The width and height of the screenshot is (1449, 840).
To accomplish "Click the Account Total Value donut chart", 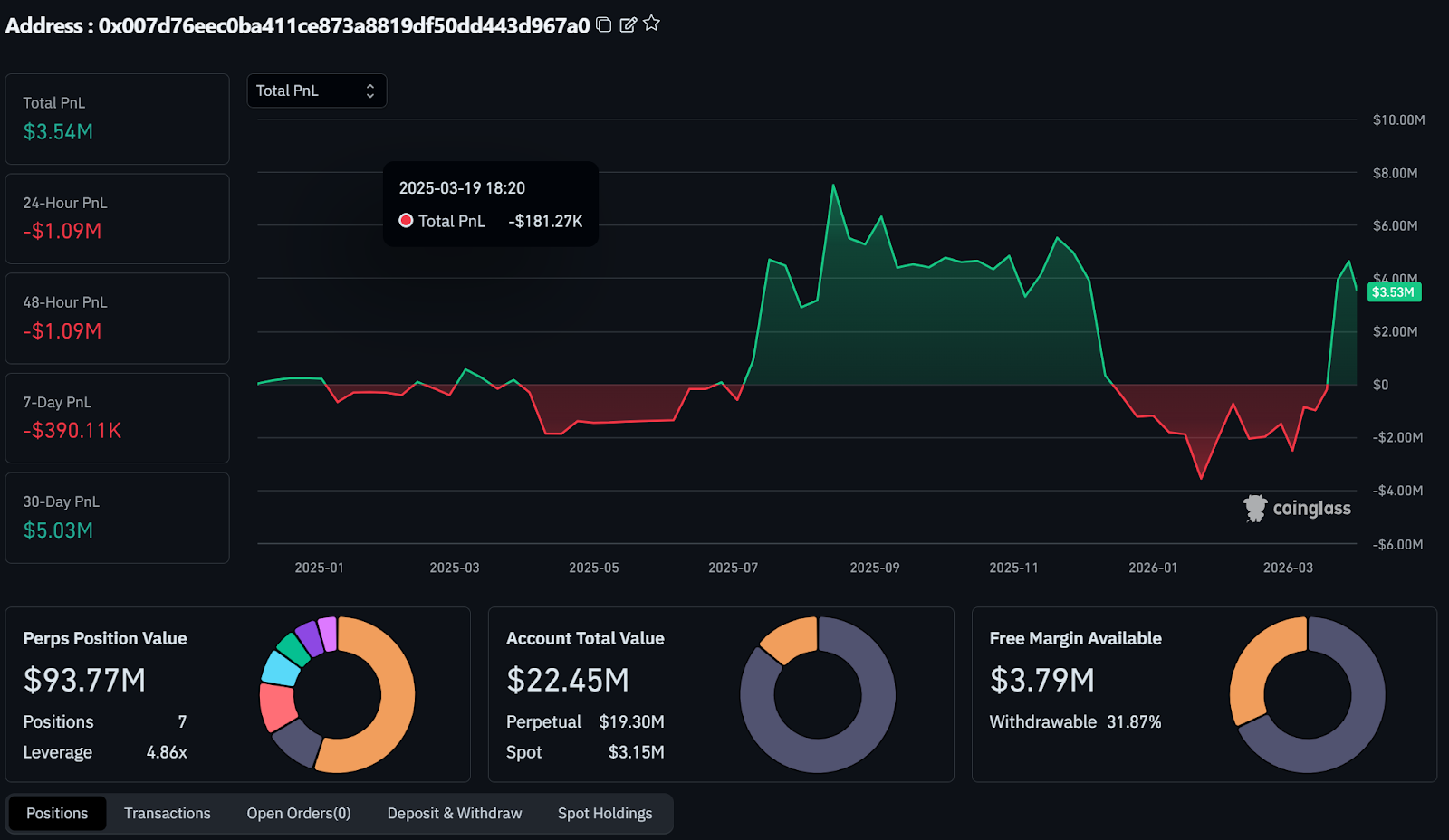I will tap(817, 694).
